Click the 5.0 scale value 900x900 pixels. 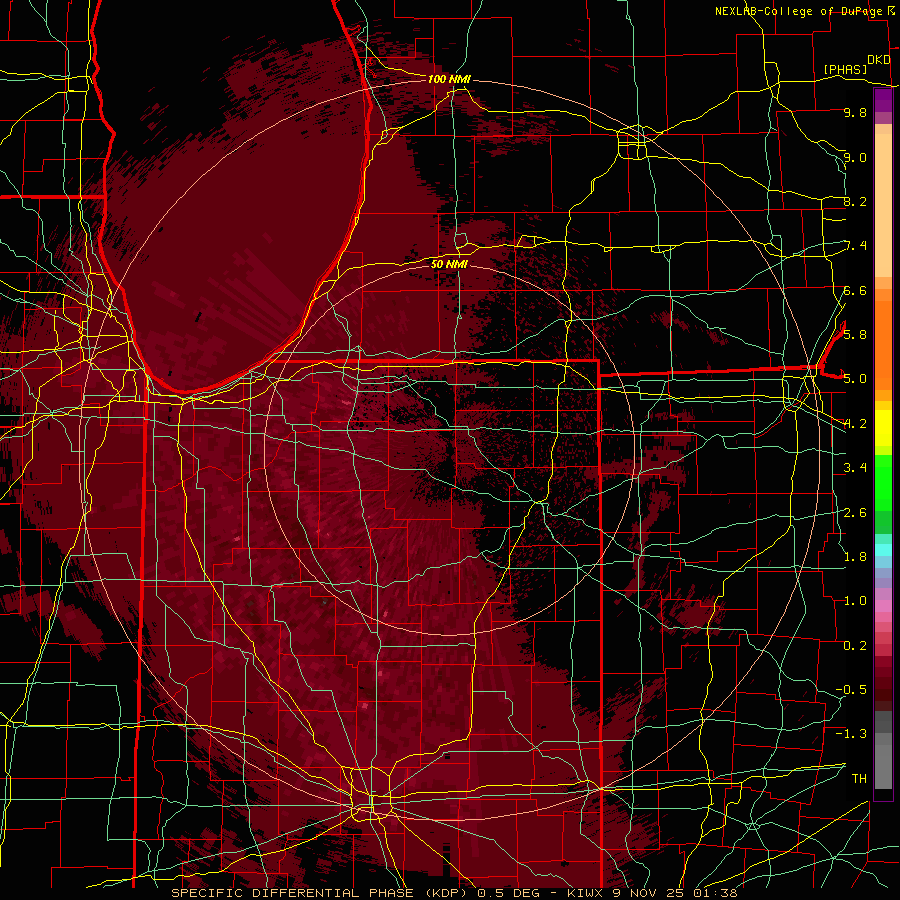pos(855,379)
